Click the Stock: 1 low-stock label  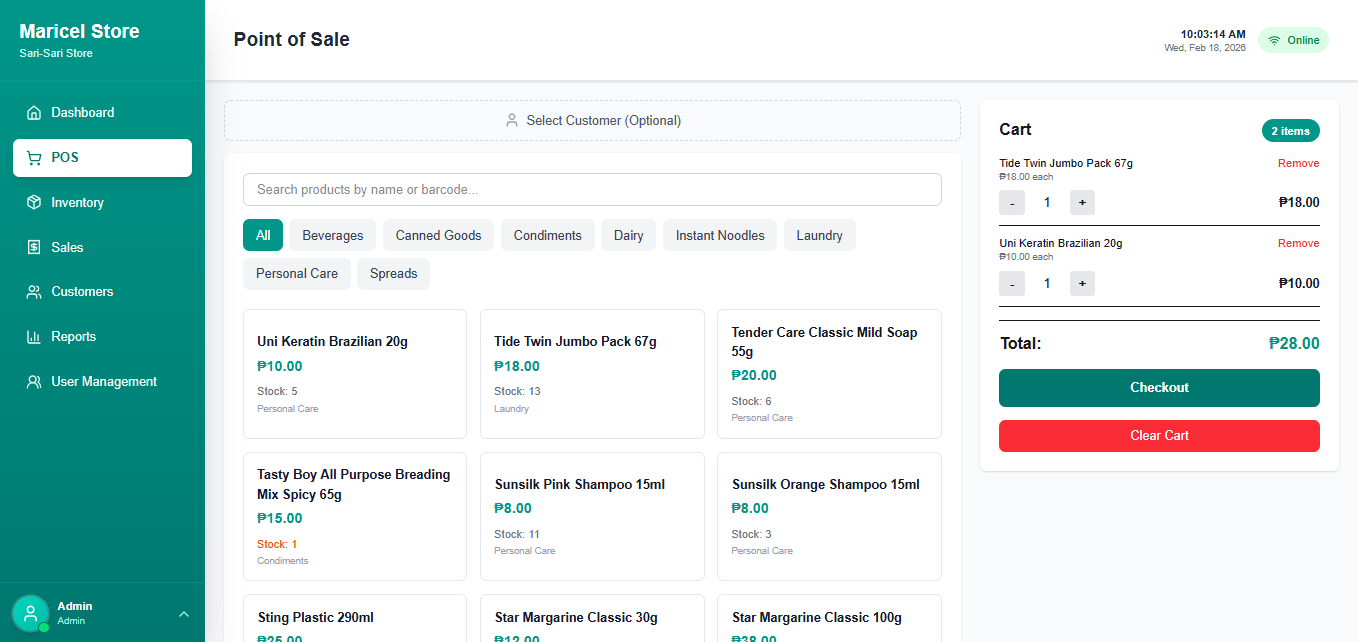coord(277,544)
